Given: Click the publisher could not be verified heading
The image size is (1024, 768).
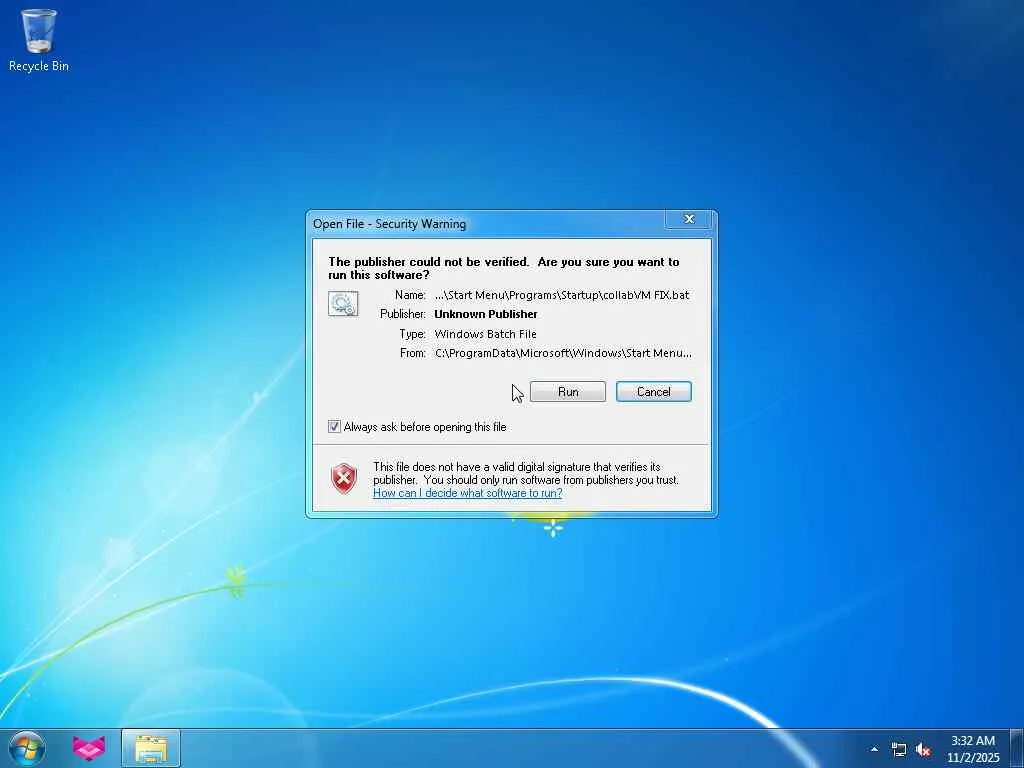Looking at the screenshot, I should click(x=504, y=268).
